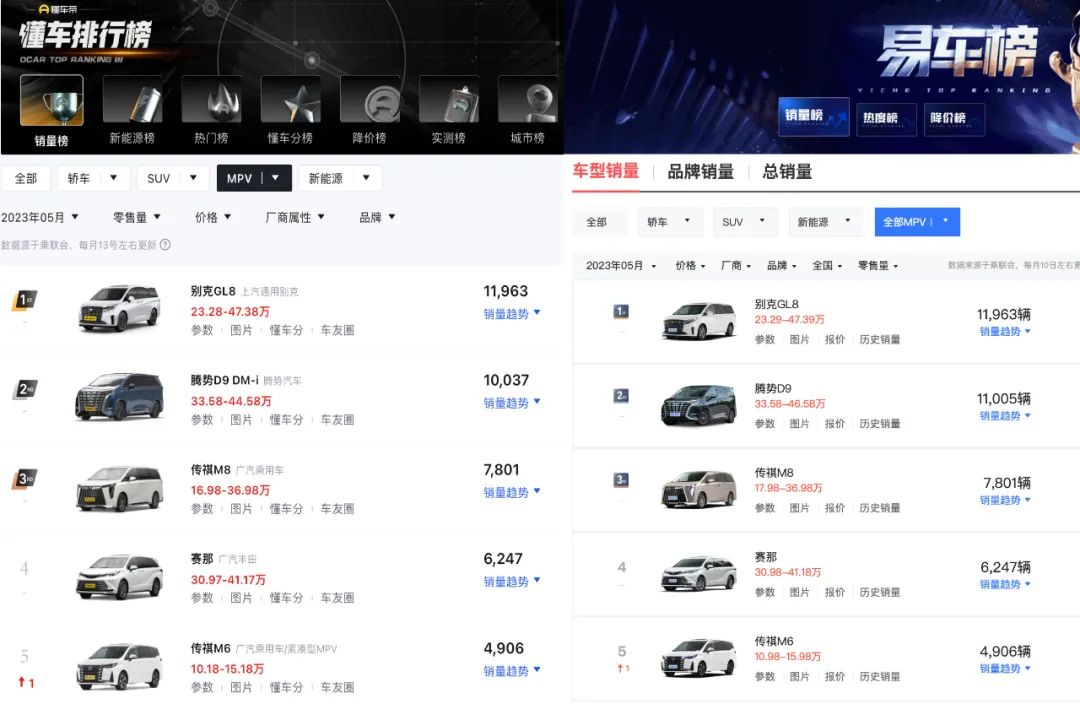Open the 热门榜 flame icon

[211, 101]
